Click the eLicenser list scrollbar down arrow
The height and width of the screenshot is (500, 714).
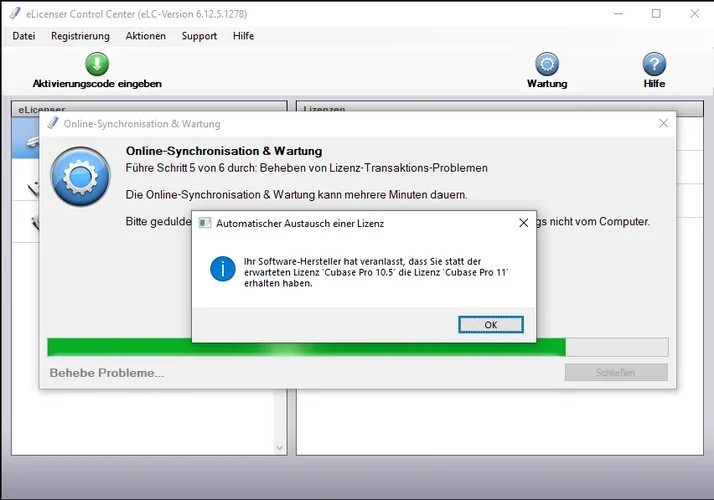[280, 448]
